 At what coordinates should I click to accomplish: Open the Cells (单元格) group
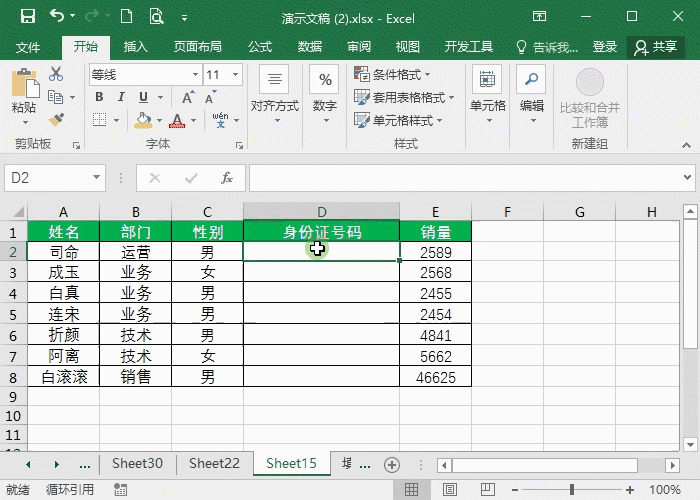tap(488, 96)
